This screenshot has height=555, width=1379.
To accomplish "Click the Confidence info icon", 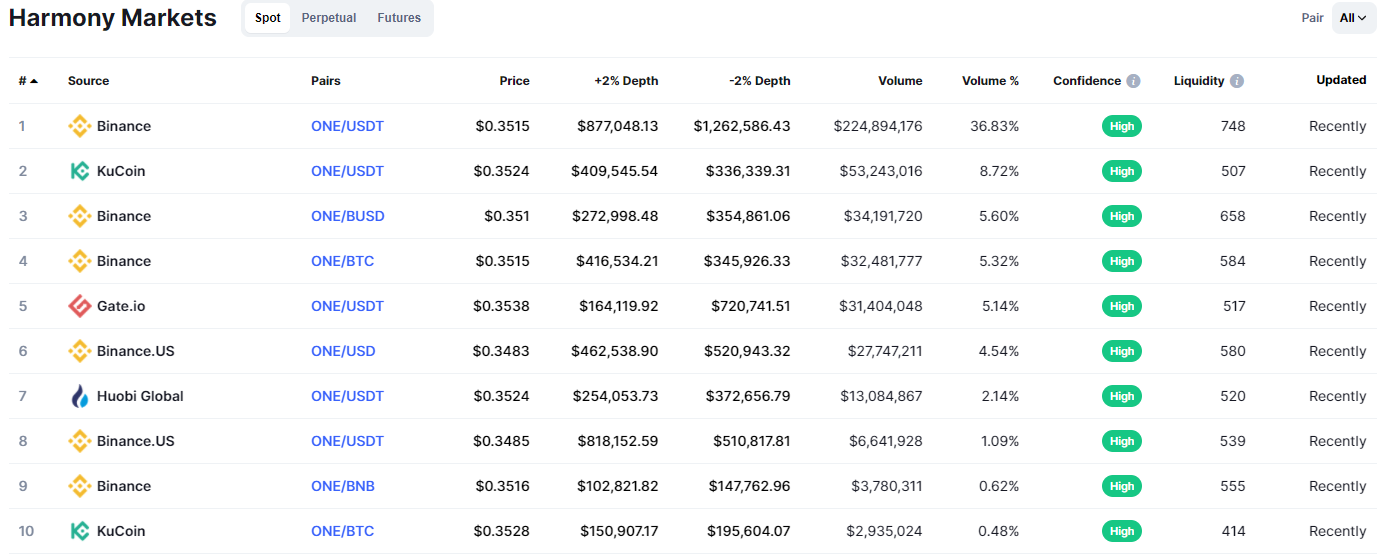I will 1133,81.
